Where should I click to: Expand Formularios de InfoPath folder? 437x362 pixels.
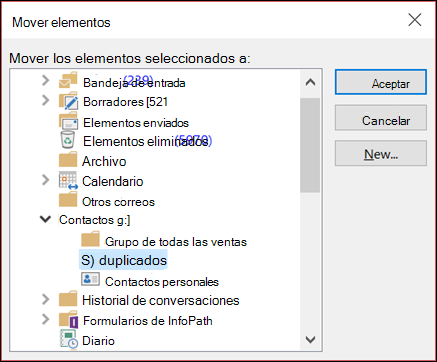coord(46,319)
